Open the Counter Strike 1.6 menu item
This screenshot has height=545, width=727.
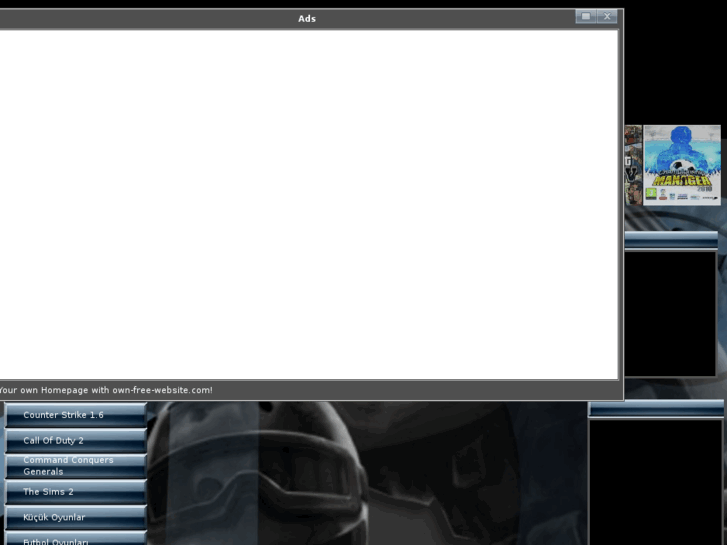(76, 415)
